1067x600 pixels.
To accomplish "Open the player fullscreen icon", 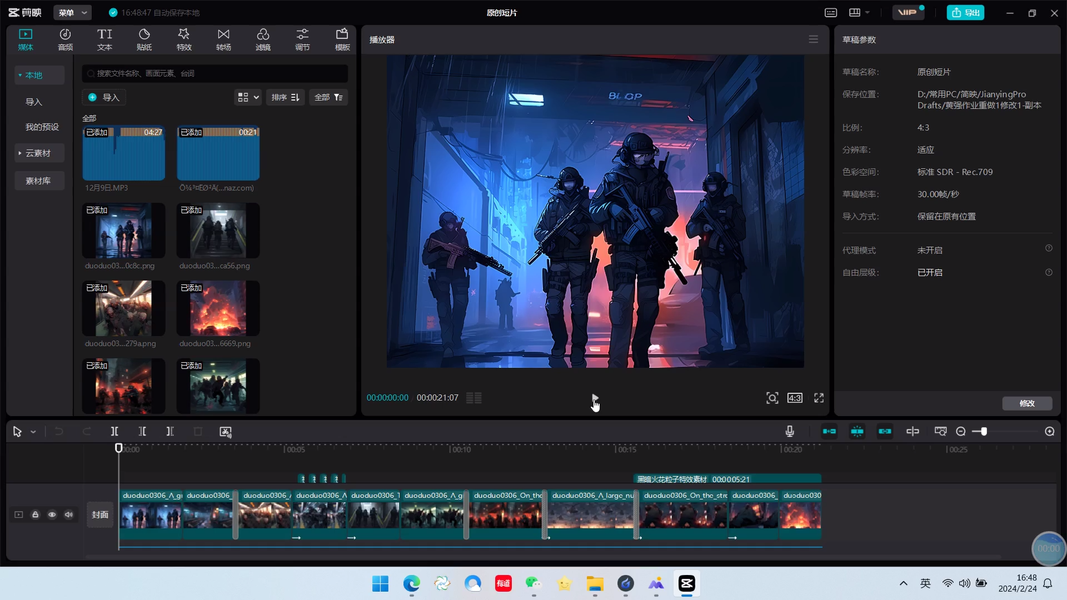I will [x=819, y=398].
